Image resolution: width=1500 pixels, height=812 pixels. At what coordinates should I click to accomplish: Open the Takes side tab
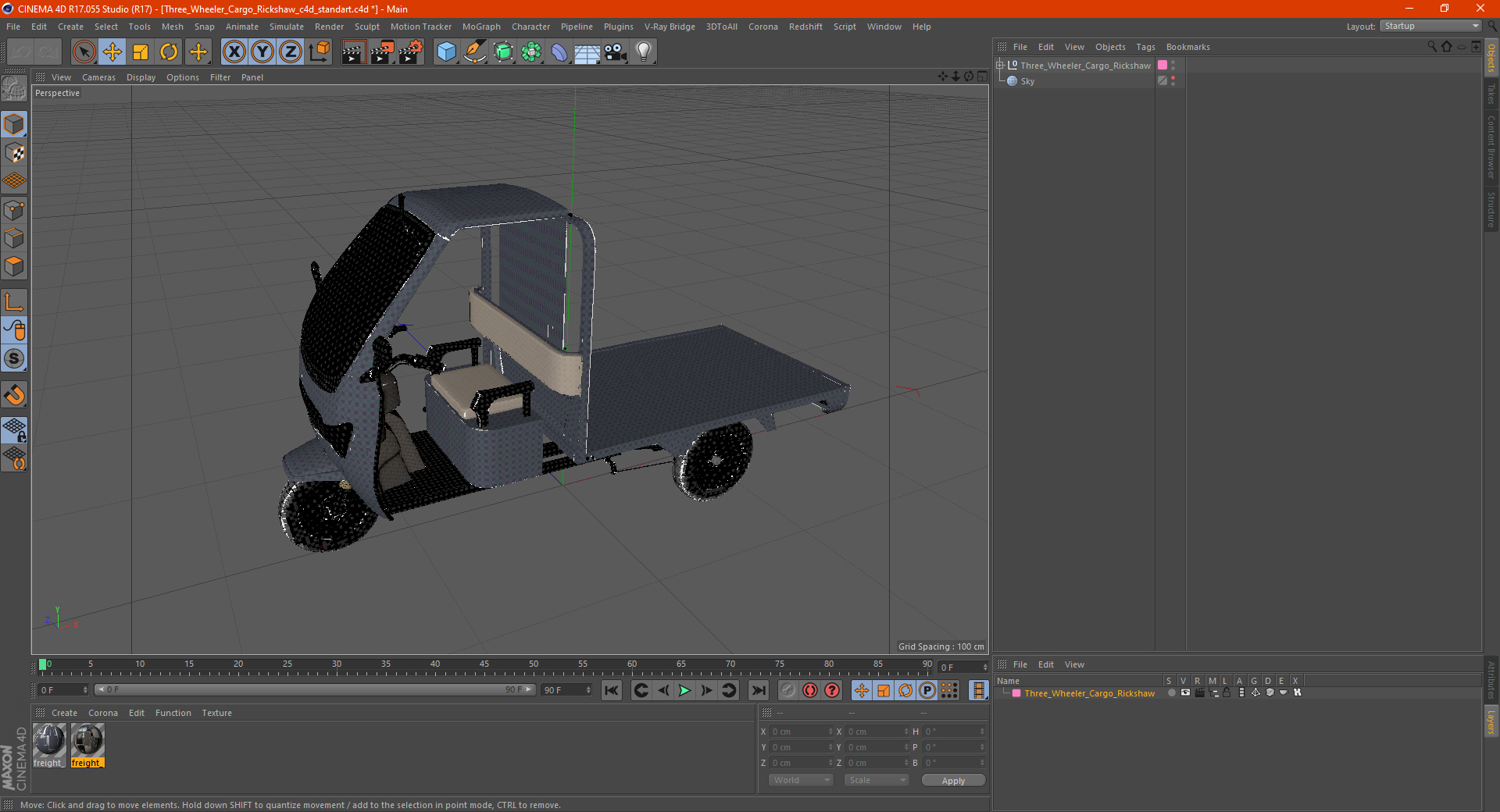pos(1491,94)
